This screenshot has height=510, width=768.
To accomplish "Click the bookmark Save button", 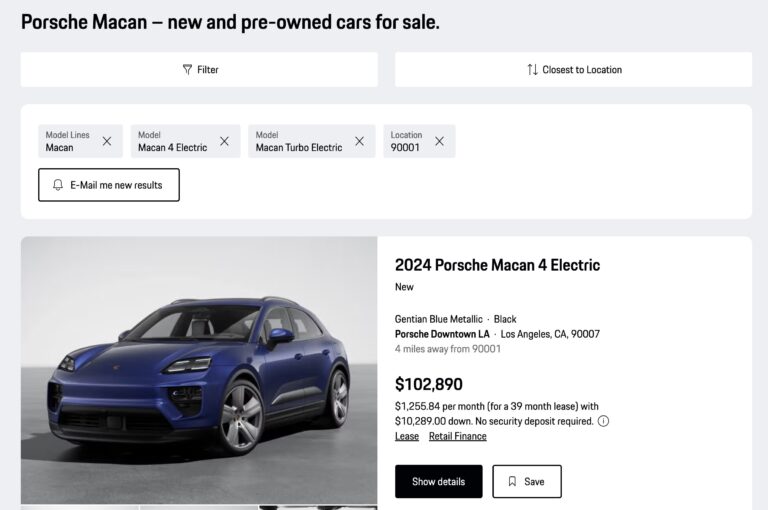I will pos(526,481).
